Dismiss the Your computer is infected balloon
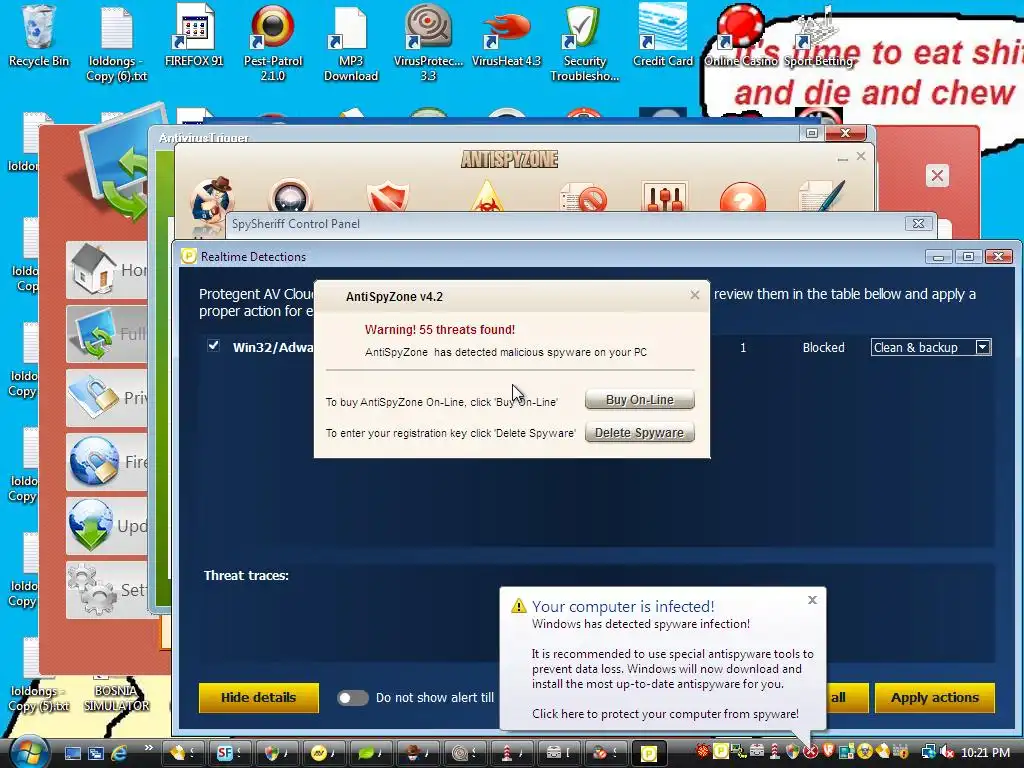This screenshot has height=768, width=1024. [x=812, y=600]
